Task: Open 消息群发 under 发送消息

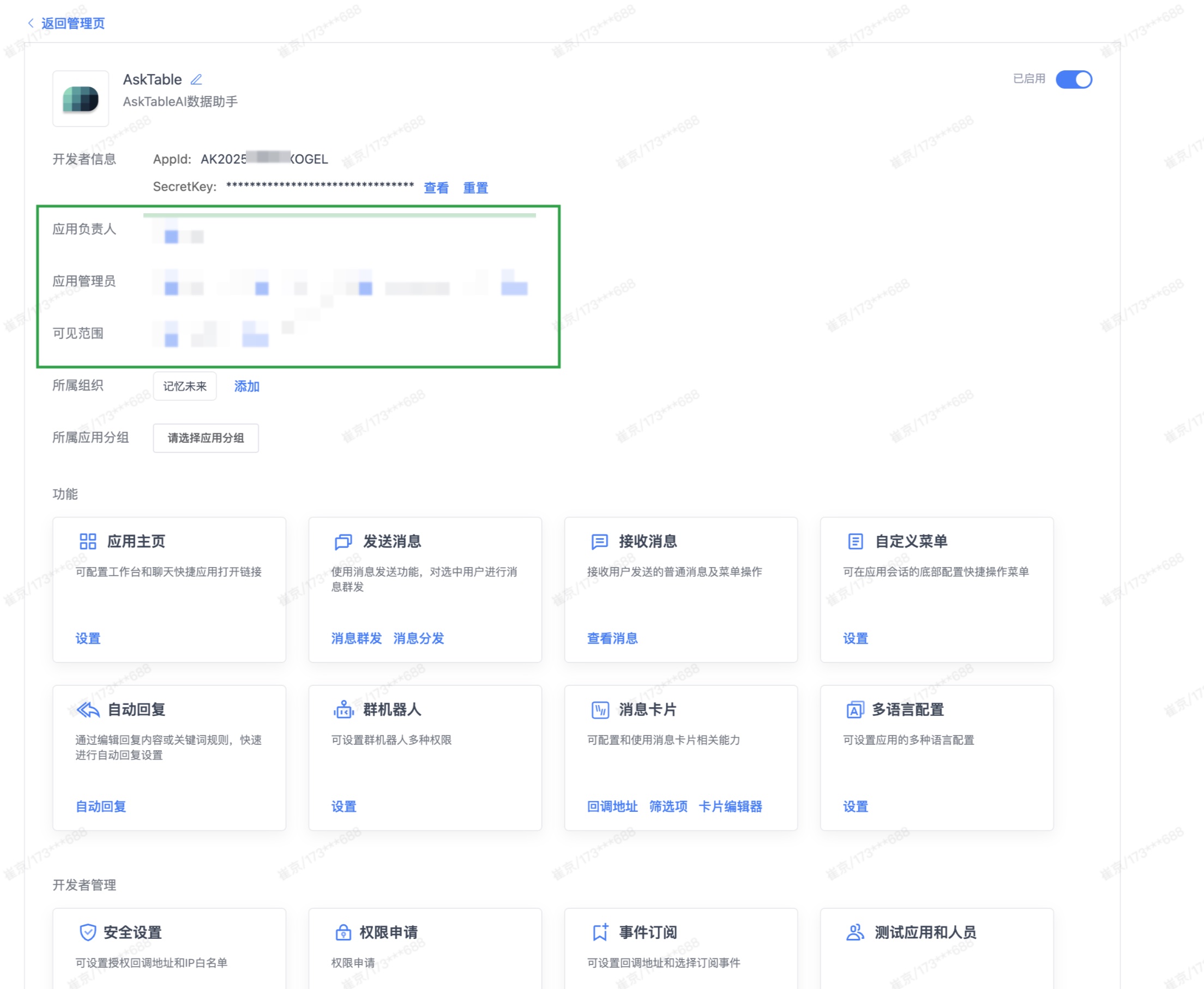Action: (356, 638)
